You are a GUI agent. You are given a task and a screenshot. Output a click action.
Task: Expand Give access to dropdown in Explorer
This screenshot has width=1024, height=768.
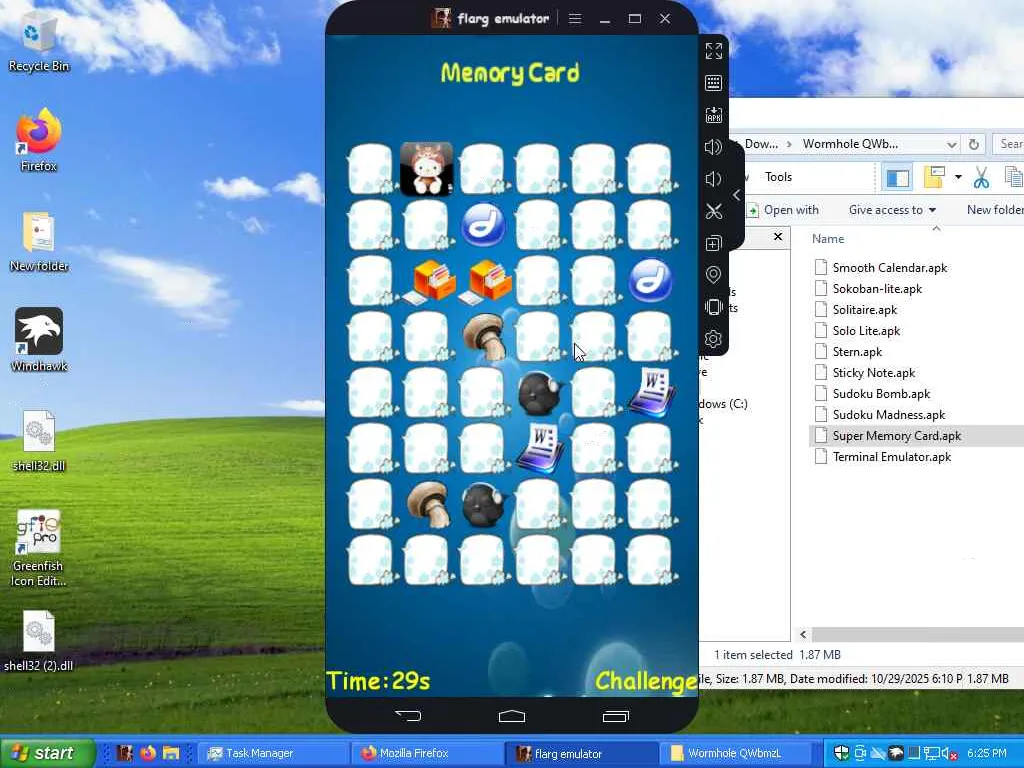[x=892, y=210]
